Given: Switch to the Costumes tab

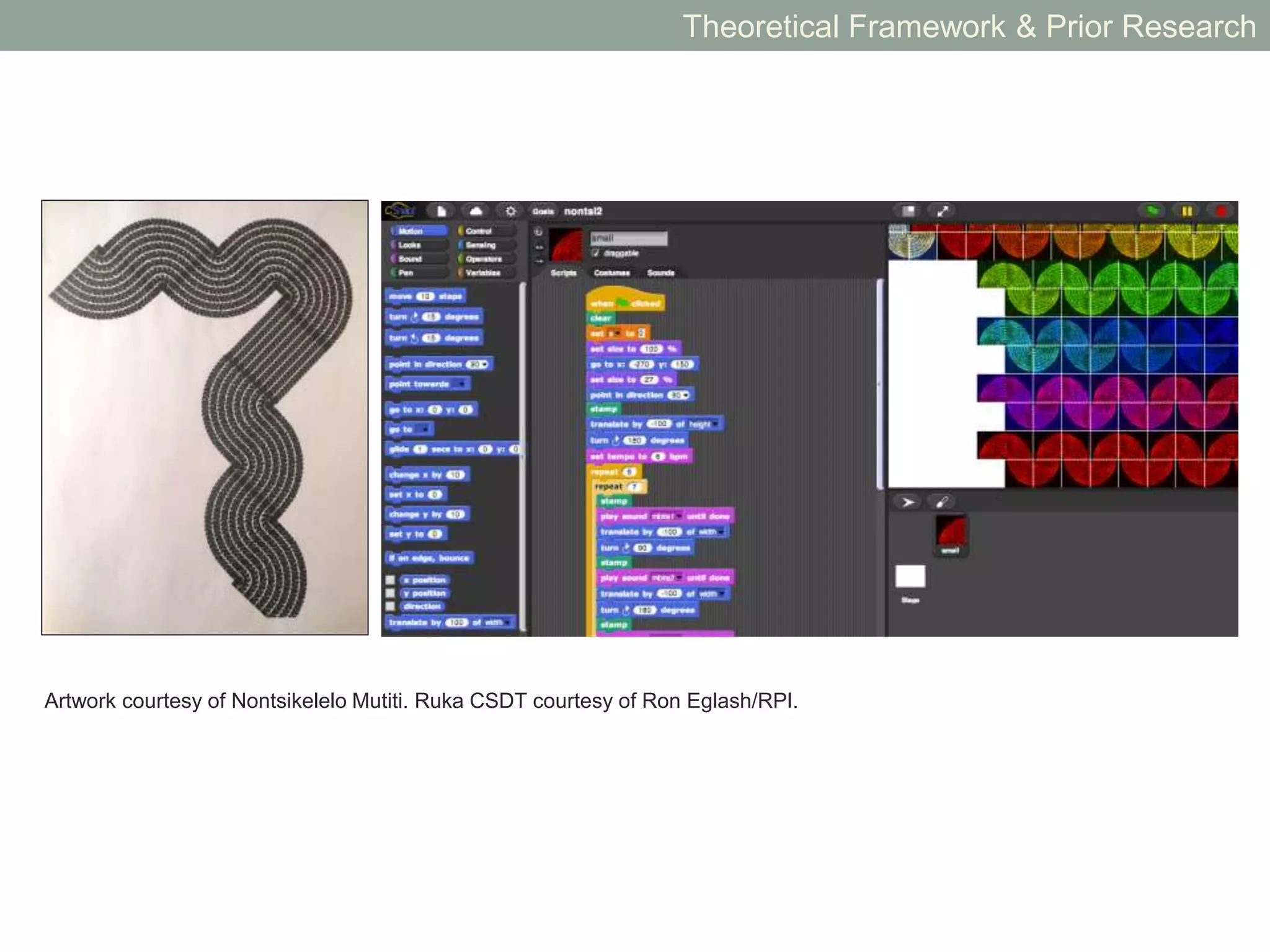Looking at the screenshot, I should [x=611, y=273].
